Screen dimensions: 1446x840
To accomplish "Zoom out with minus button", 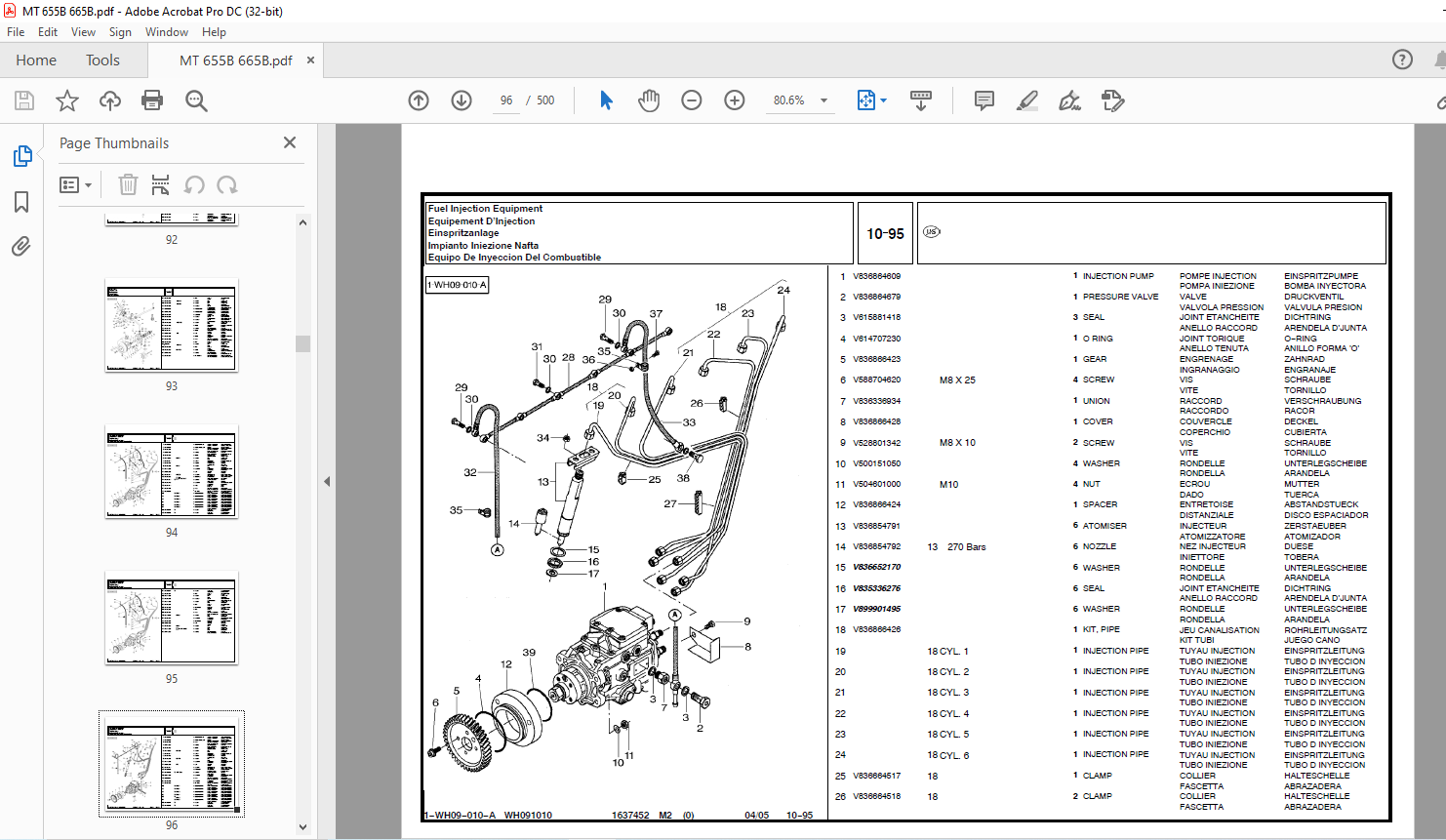I will (x=692, y=100).
